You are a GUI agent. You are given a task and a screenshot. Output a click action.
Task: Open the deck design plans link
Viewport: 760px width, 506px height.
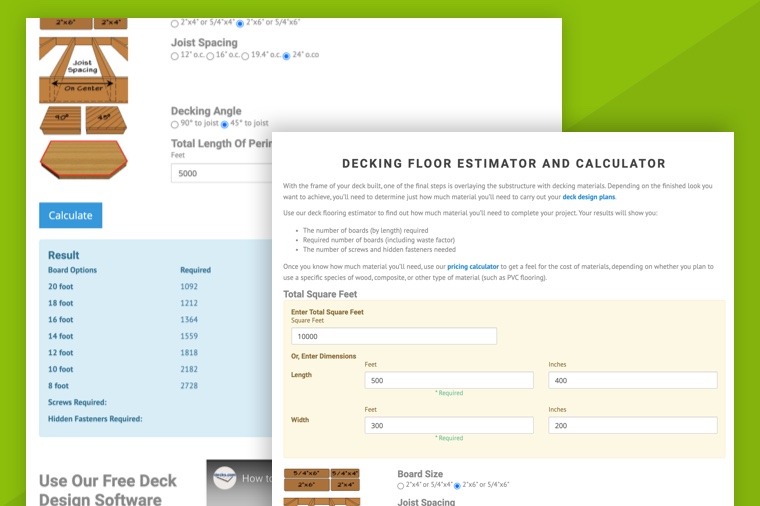click(x=588, y=197)
